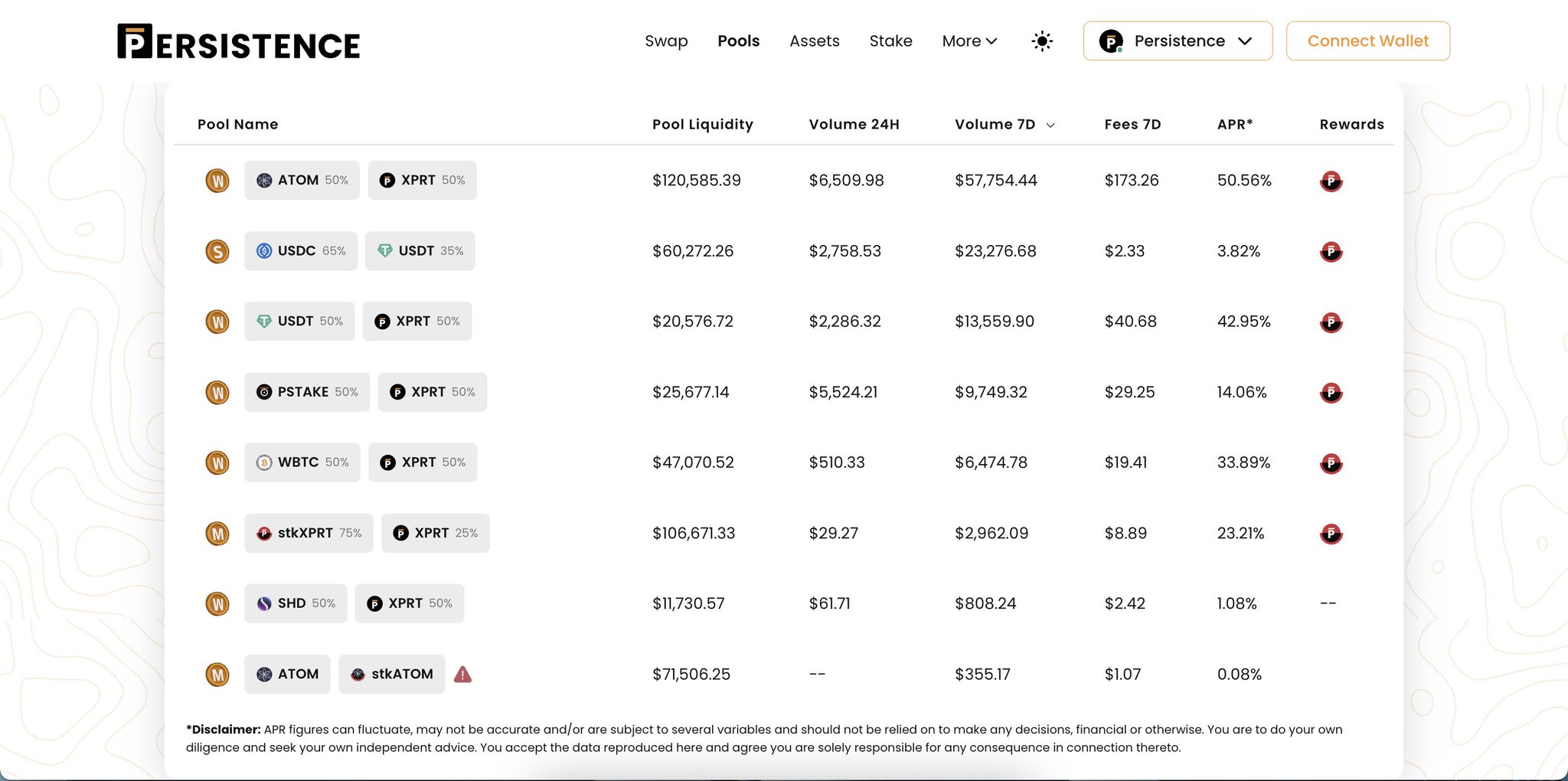Click the $19.41 fees value
This screenshot has height=781, width=1568.
coord(1125,462)
